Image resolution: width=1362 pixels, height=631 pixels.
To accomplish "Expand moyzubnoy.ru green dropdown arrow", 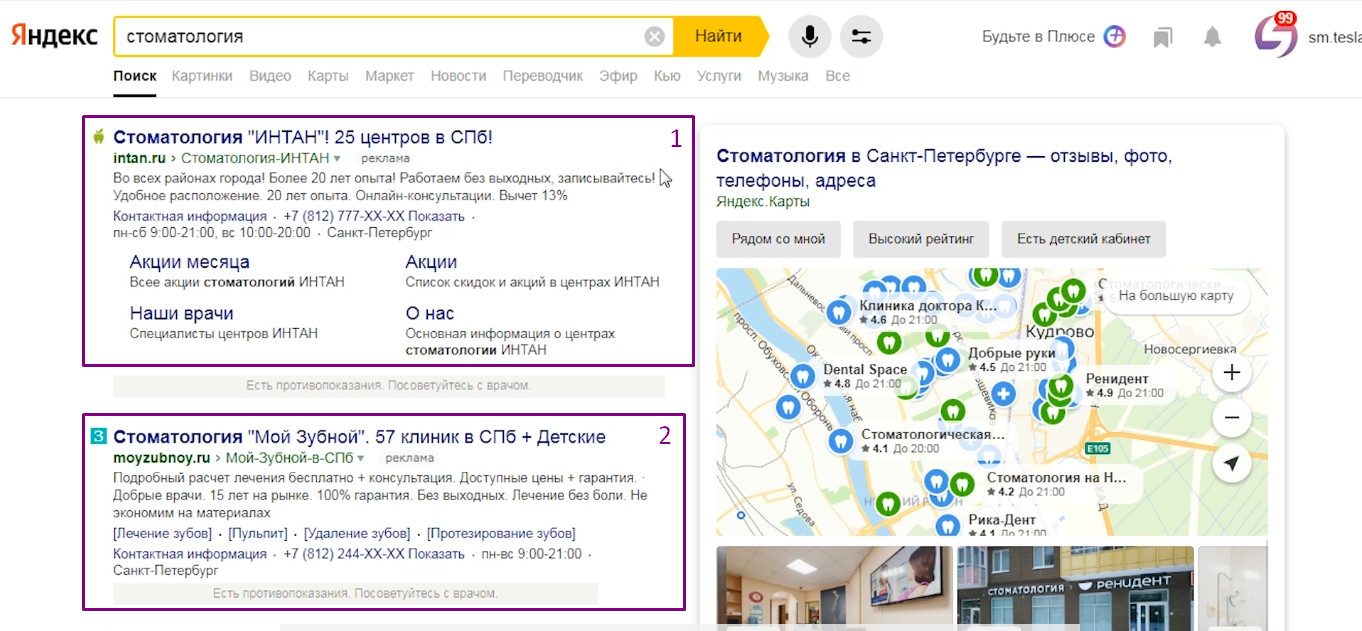I will 361,459.
